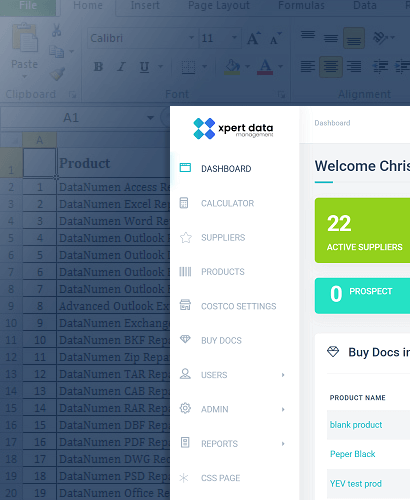Switch to the Page Layout tab
Viewport: 410px width, 500px height.
[219, 6]
